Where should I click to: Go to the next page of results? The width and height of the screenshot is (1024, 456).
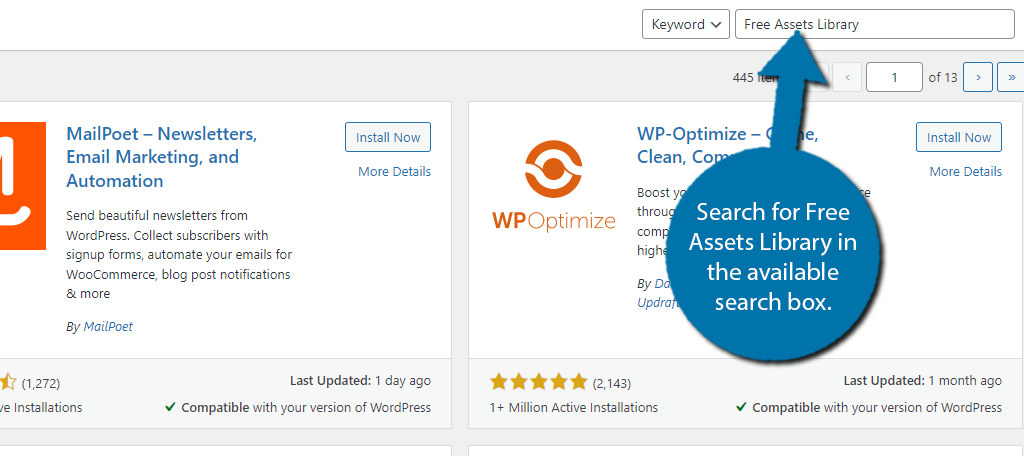[x=978, y=77]
